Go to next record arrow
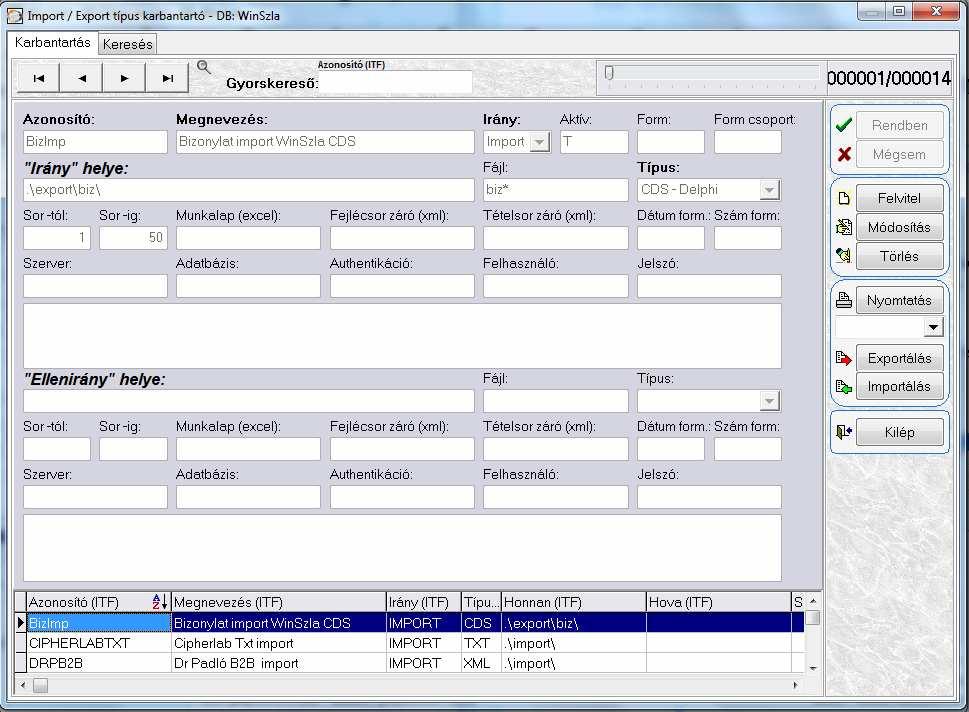 click(124, 78)
